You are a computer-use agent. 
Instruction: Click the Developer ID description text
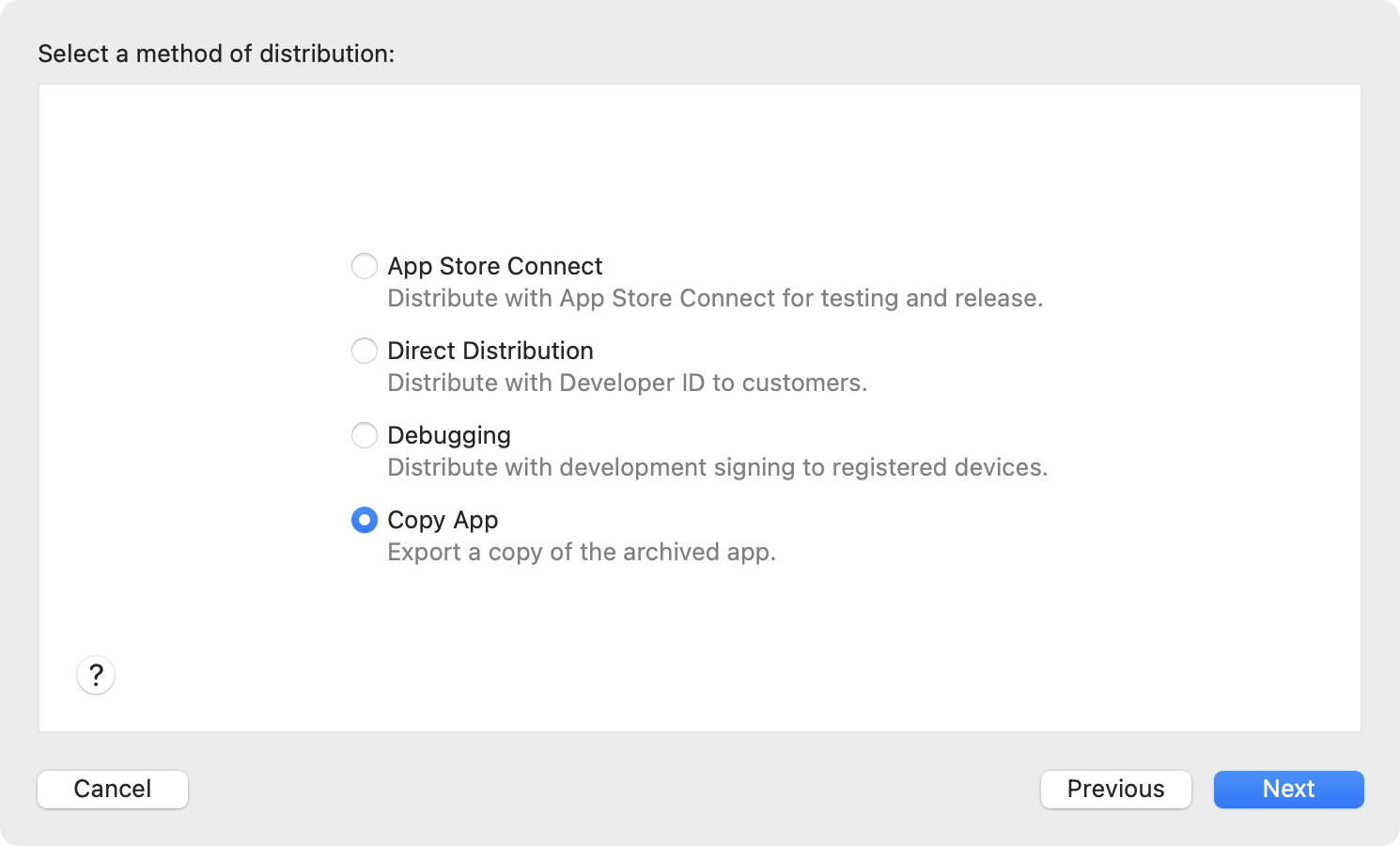coord(628,383)
